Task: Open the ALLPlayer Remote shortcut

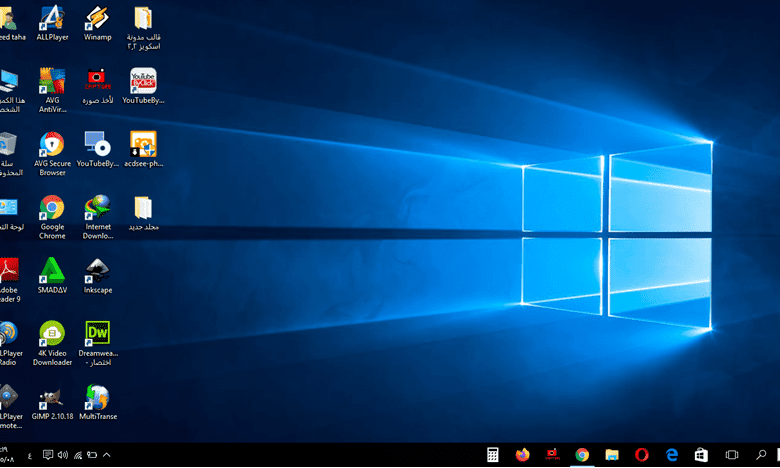Action: 11,406
